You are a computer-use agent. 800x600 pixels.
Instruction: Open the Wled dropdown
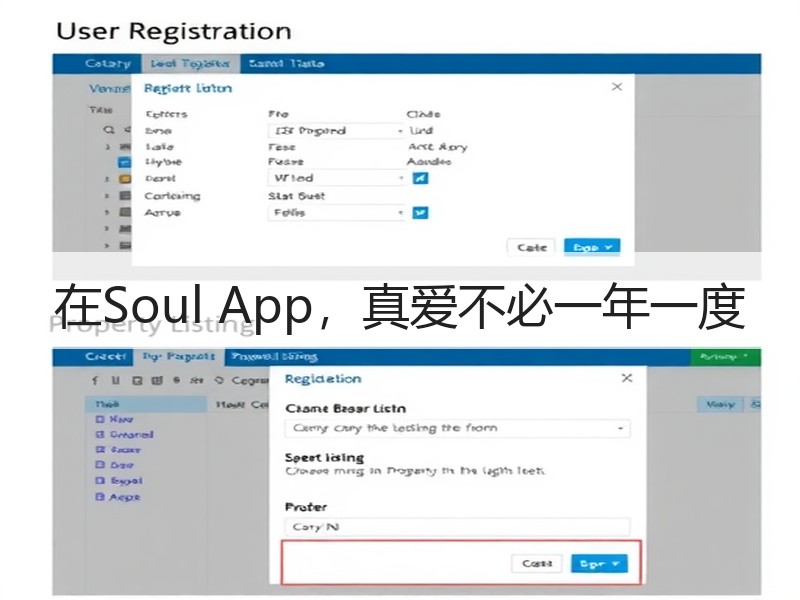[337, 178]
